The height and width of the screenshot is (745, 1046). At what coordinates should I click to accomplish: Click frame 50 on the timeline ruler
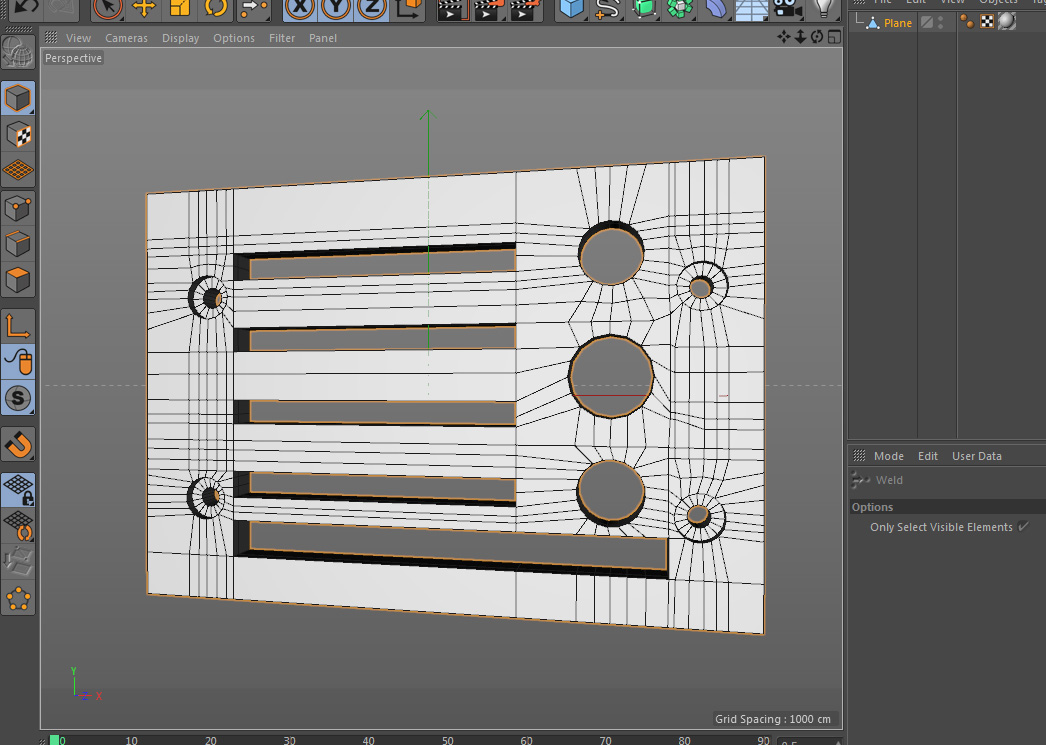(448, 740)
